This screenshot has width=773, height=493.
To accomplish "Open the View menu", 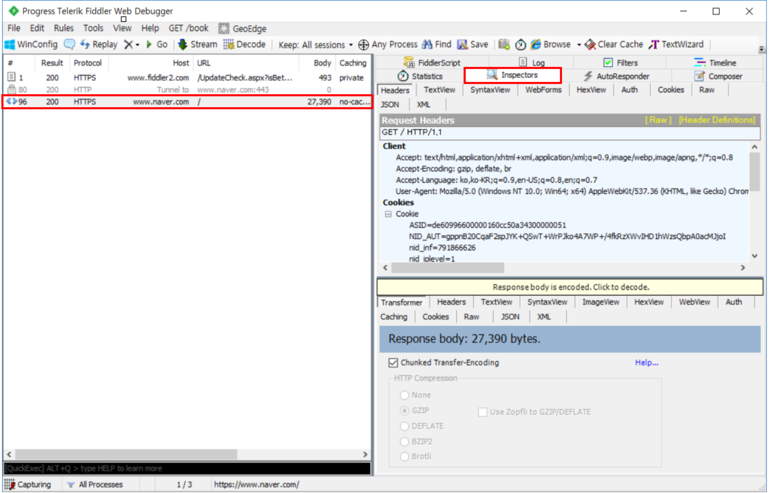I will click(x=122, y=28).
